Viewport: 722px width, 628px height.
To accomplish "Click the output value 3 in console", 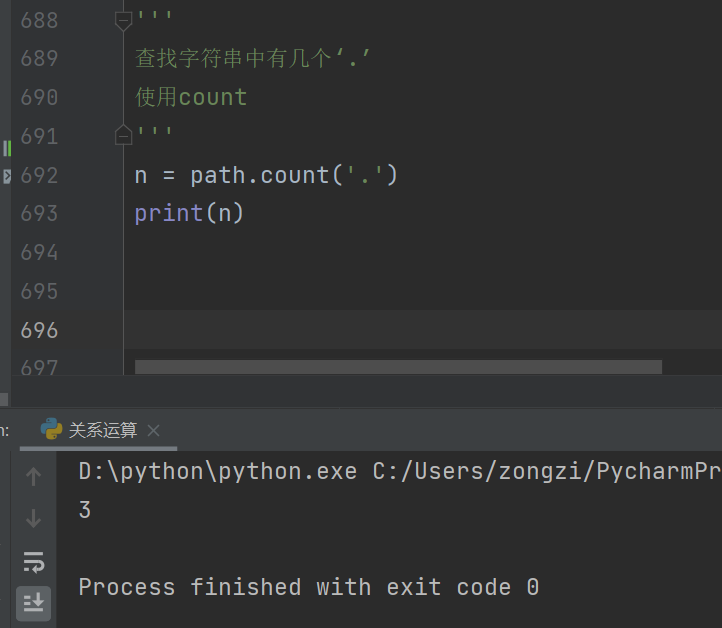I will 85,510.
